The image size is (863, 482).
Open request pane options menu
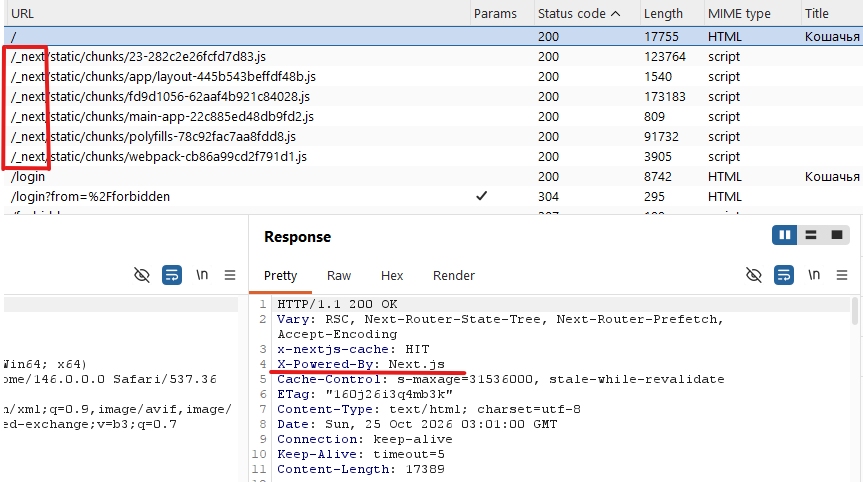pos(230,275)
